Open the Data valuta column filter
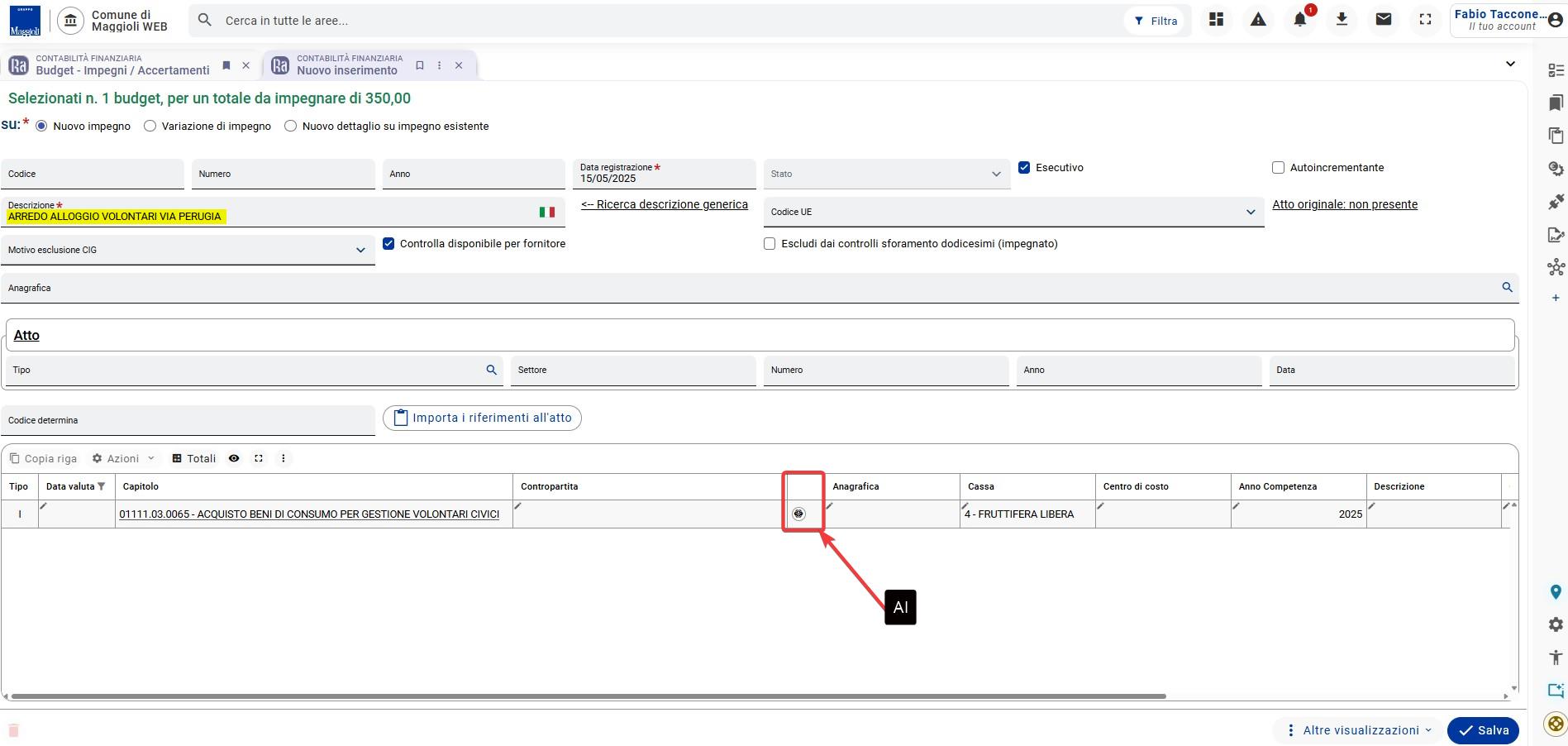Viewport: 1568px width, 746px height. 102,486
